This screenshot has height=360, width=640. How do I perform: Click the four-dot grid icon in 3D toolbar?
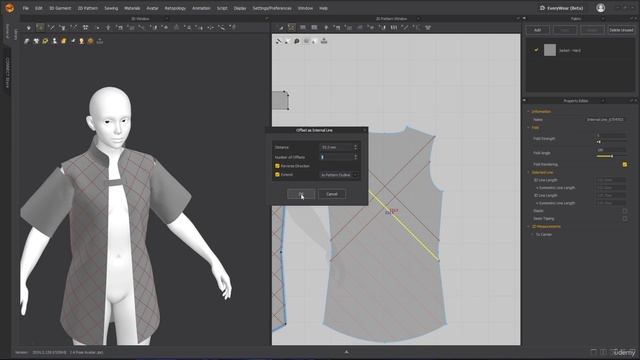85,28
